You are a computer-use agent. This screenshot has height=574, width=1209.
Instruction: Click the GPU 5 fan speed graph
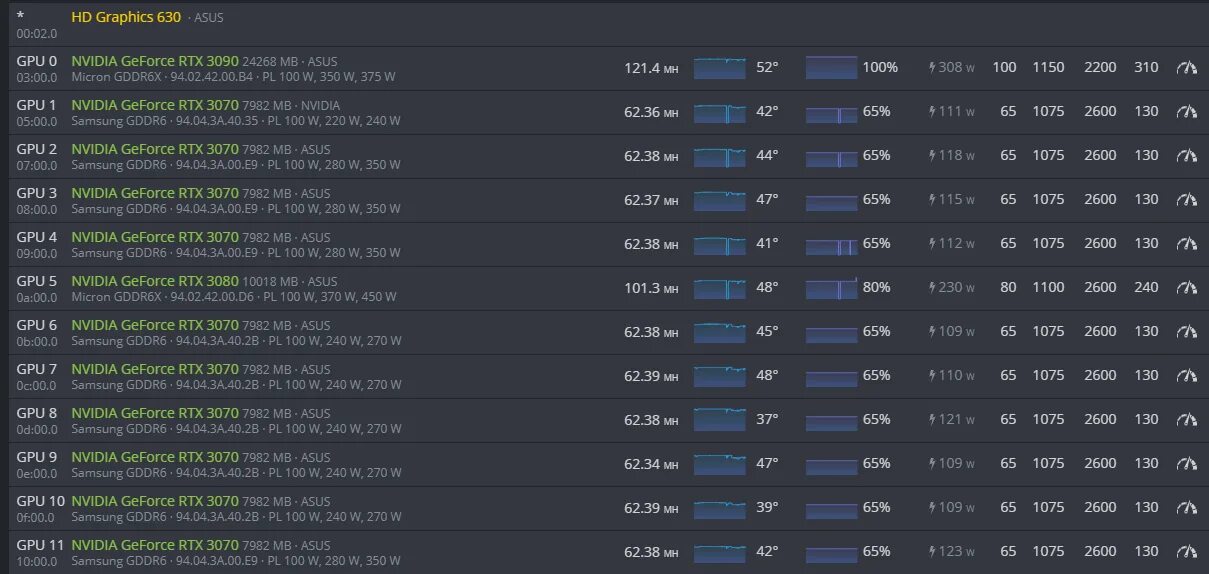(831, 288)
